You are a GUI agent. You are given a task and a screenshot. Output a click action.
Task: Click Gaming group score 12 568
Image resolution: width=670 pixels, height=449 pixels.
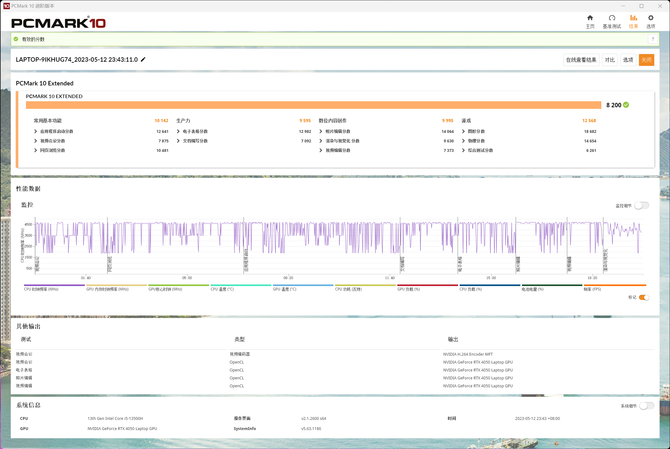(589, 120)
